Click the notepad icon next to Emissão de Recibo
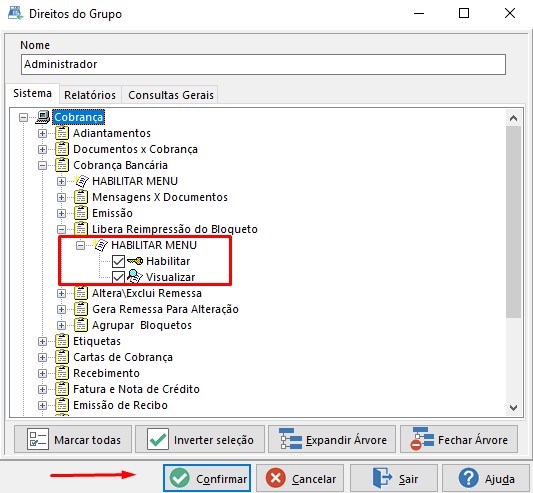Image resolution: width=533 pixels, height=493 pixels. [62, 405]
